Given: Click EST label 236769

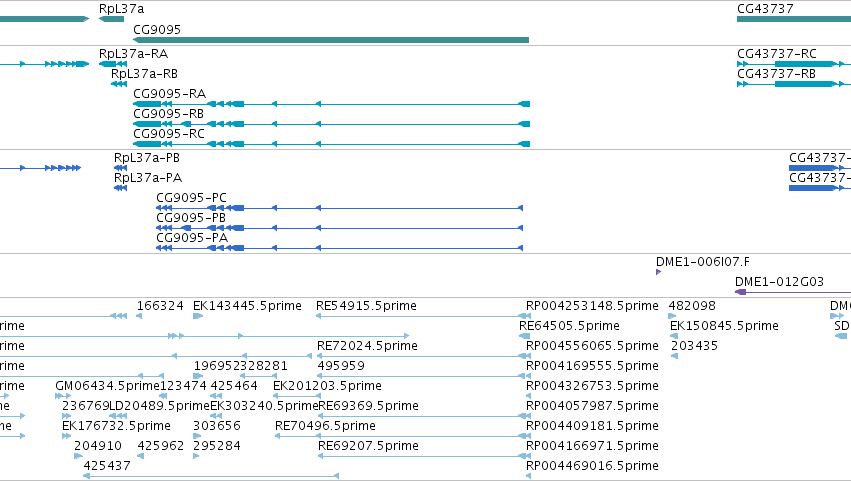Looking at the screenshot, I should pyautogui.click(x=85, y=406).
